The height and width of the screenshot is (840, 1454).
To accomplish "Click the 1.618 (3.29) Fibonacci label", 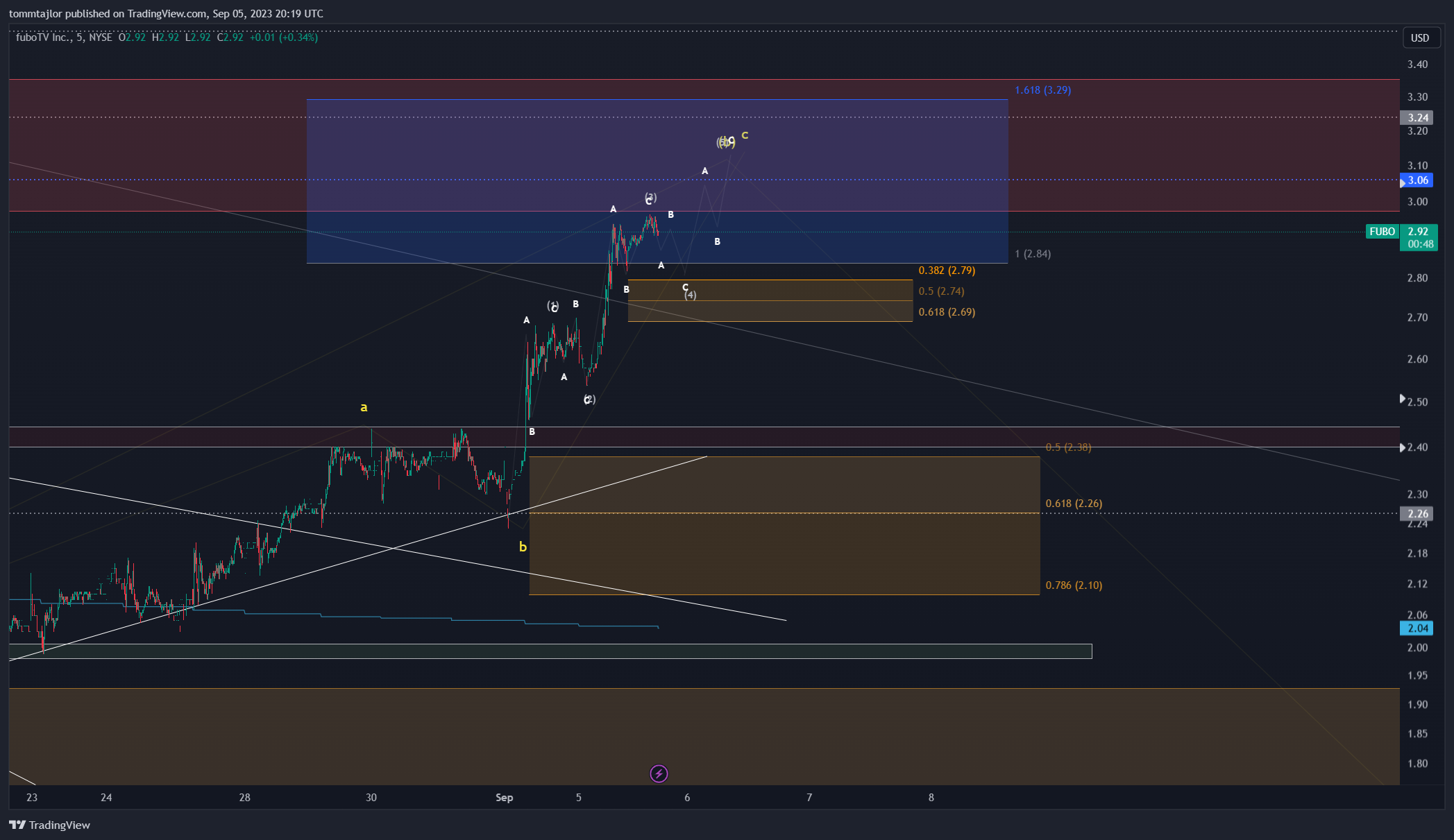I will tap(1042, 90).
